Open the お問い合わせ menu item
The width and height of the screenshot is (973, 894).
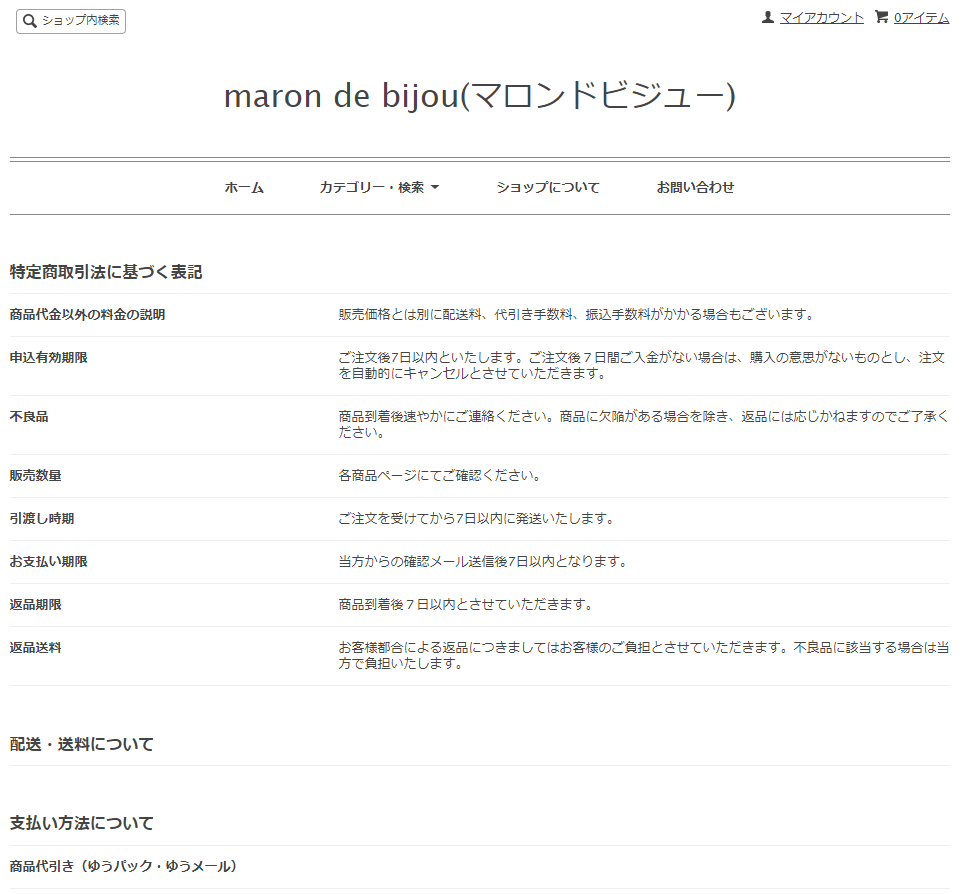[x=696, y=187]
